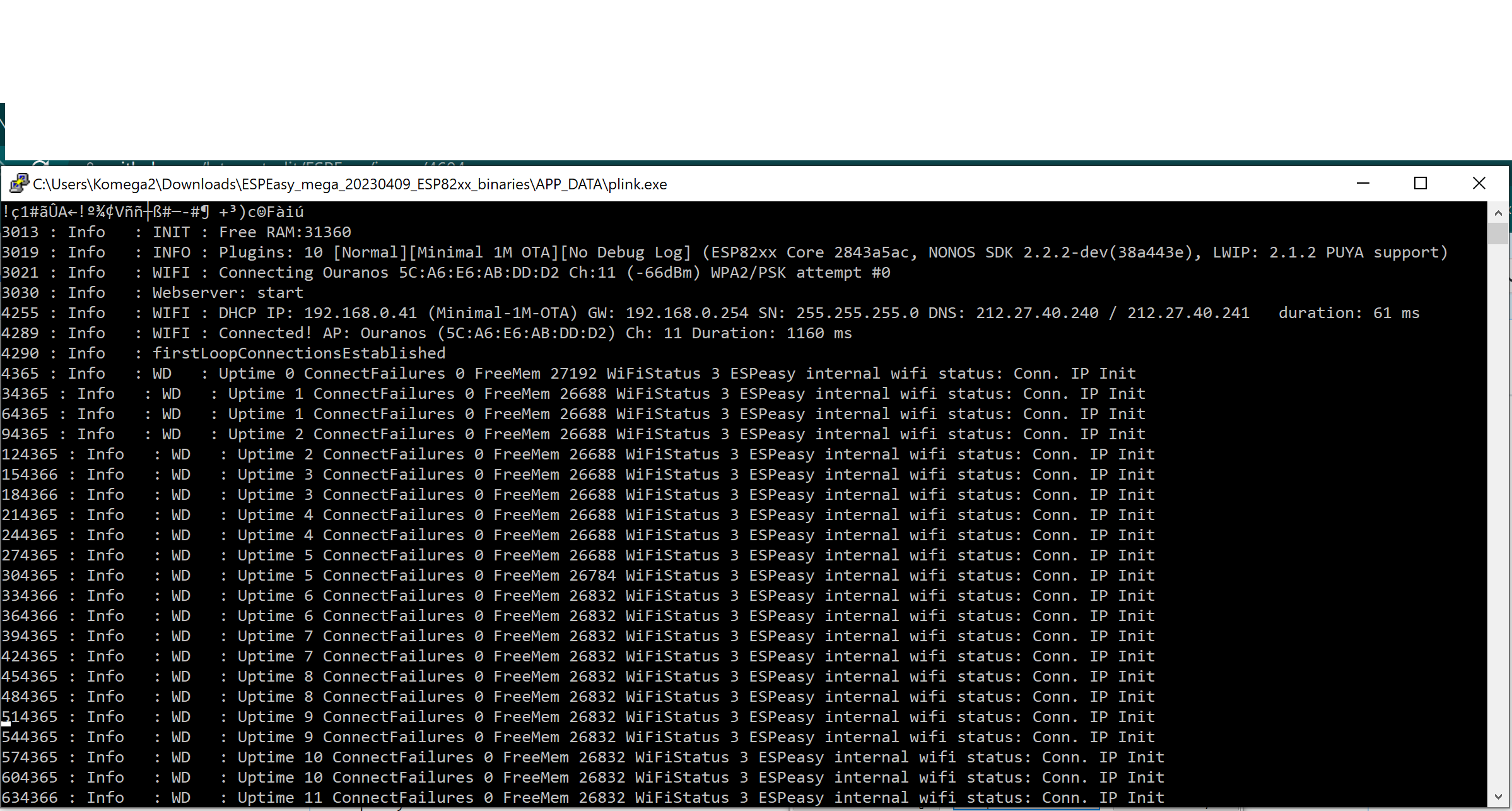Click the vertical scrollbar thumb

(1497, 234)
